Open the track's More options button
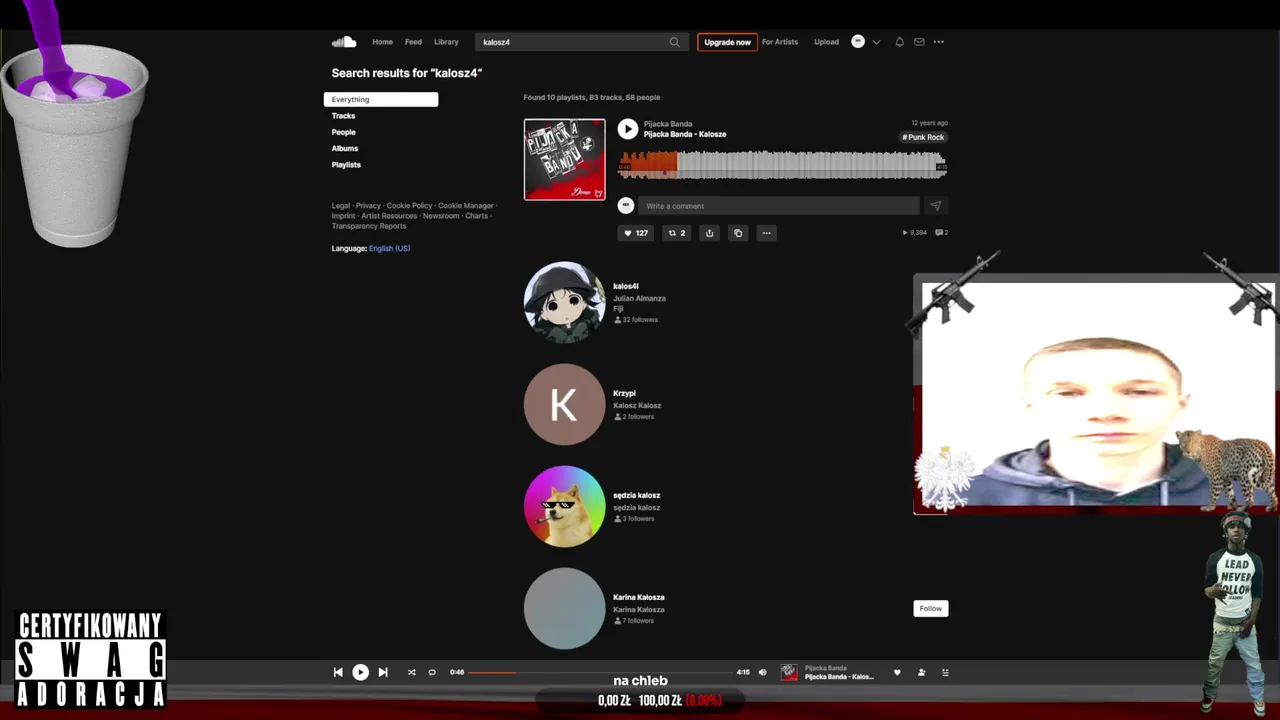This screenshot has width=1280, height=720. tap(767, 233)
